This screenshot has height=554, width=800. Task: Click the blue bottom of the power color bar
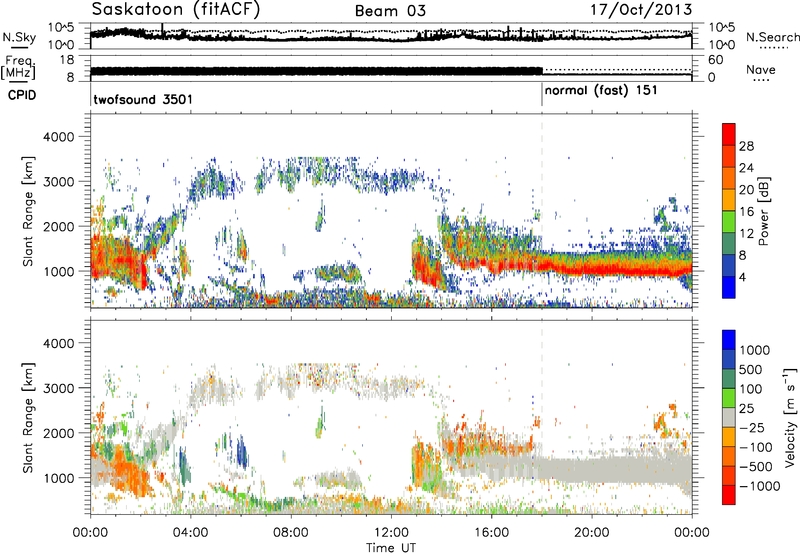(729, 287)
